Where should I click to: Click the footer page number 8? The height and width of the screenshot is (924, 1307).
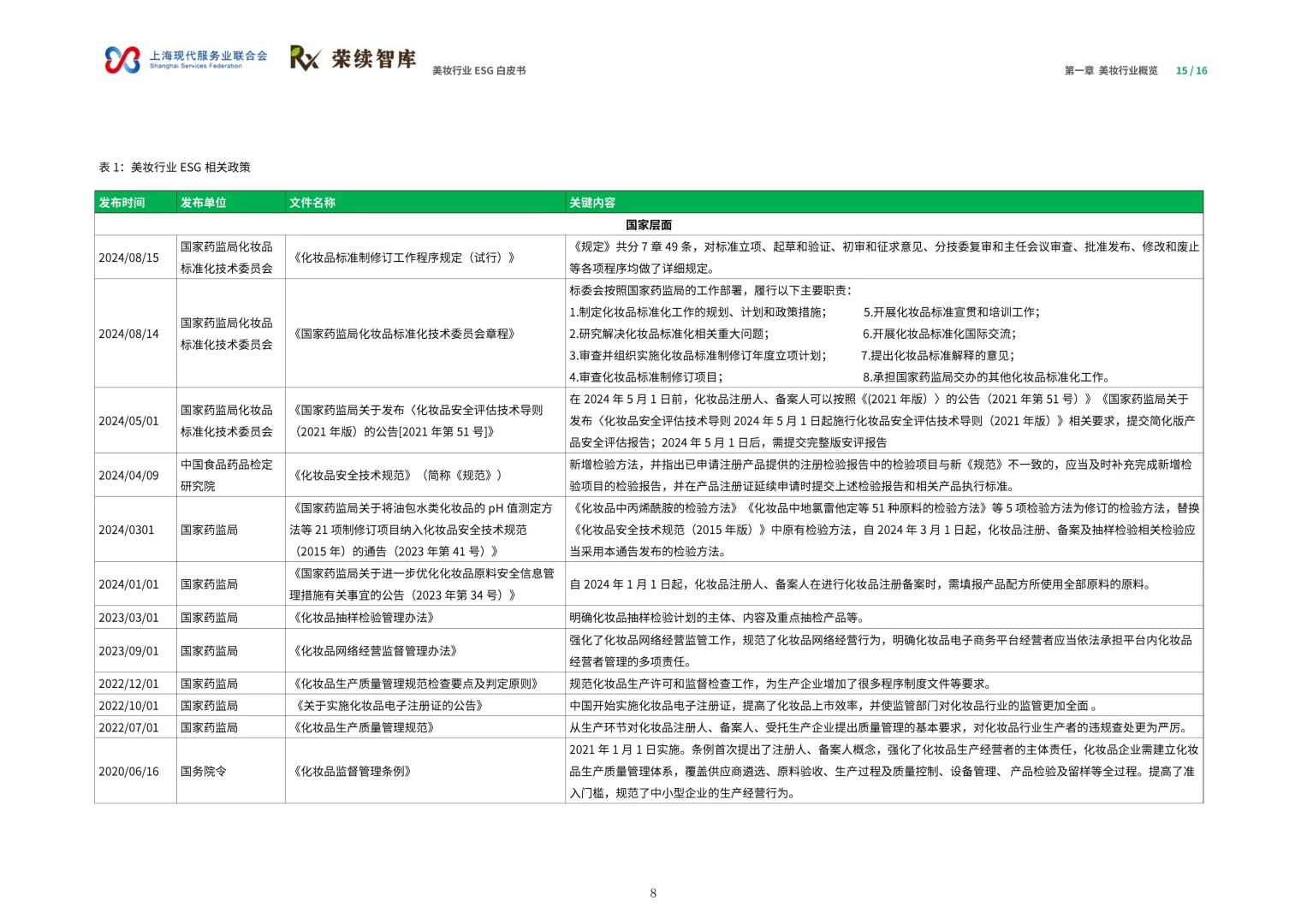653,893
